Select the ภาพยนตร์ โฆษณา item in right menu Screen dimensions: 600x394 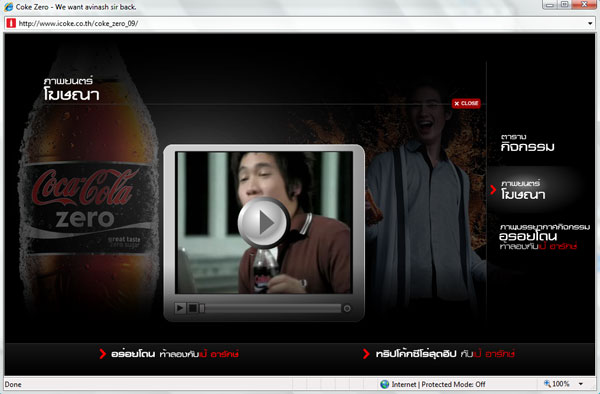523,190
